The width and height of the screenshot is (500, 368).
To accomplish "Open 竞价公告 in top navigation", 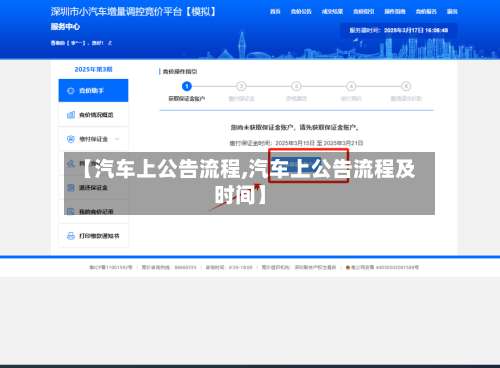I will (x=301, y=12).
